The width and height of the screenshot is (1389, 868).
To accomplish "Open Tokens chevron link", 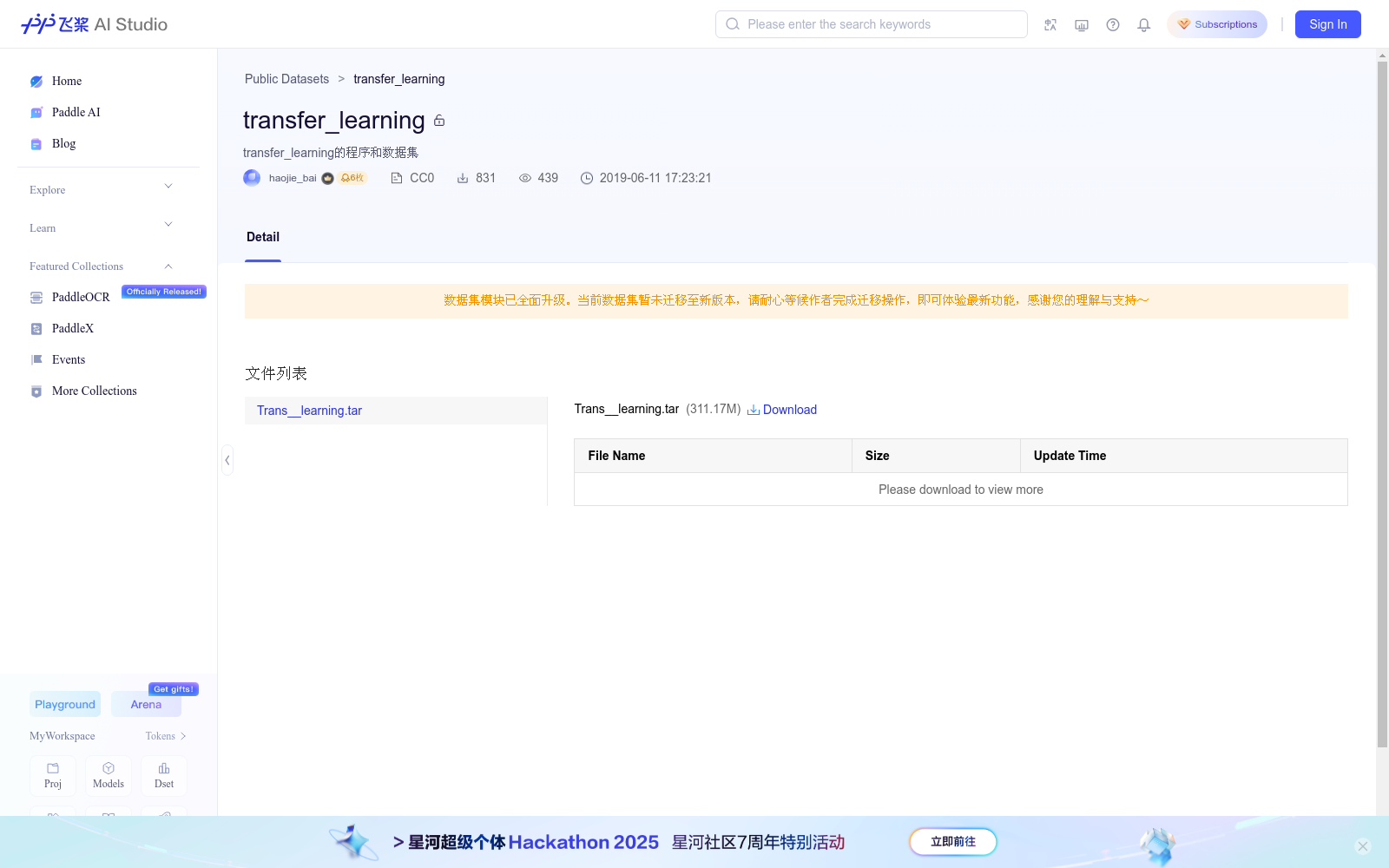I will 166,736.
